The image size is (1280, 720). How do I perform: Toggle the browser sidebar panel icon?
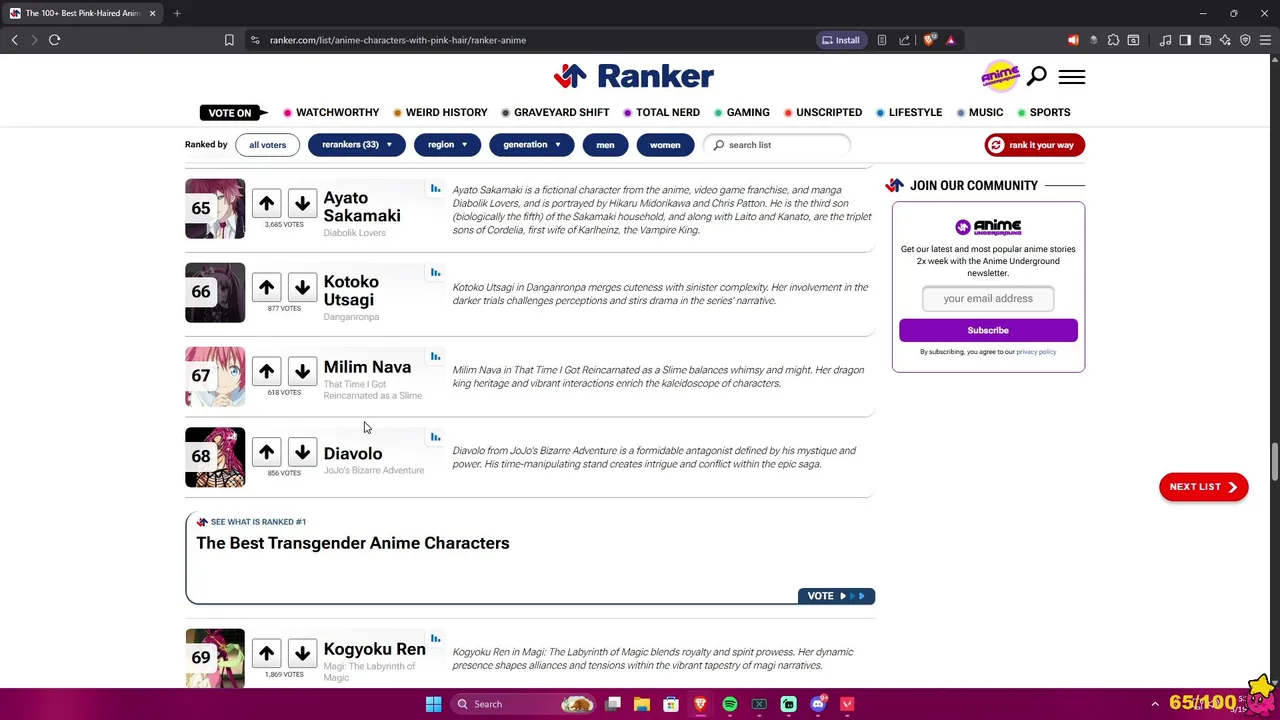[x=1185, y=40]
